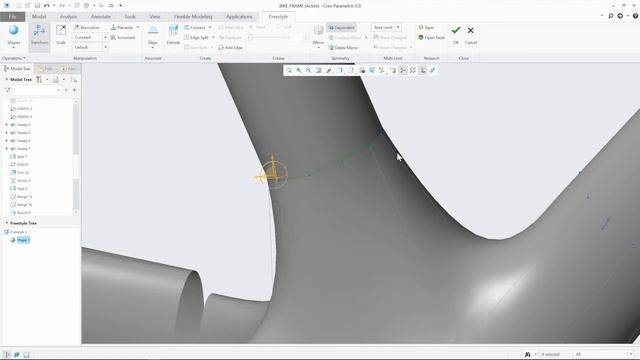This screenshot has width=640, height=360.
Task: Click the green OK checkmark
Action: pos(456,30)
